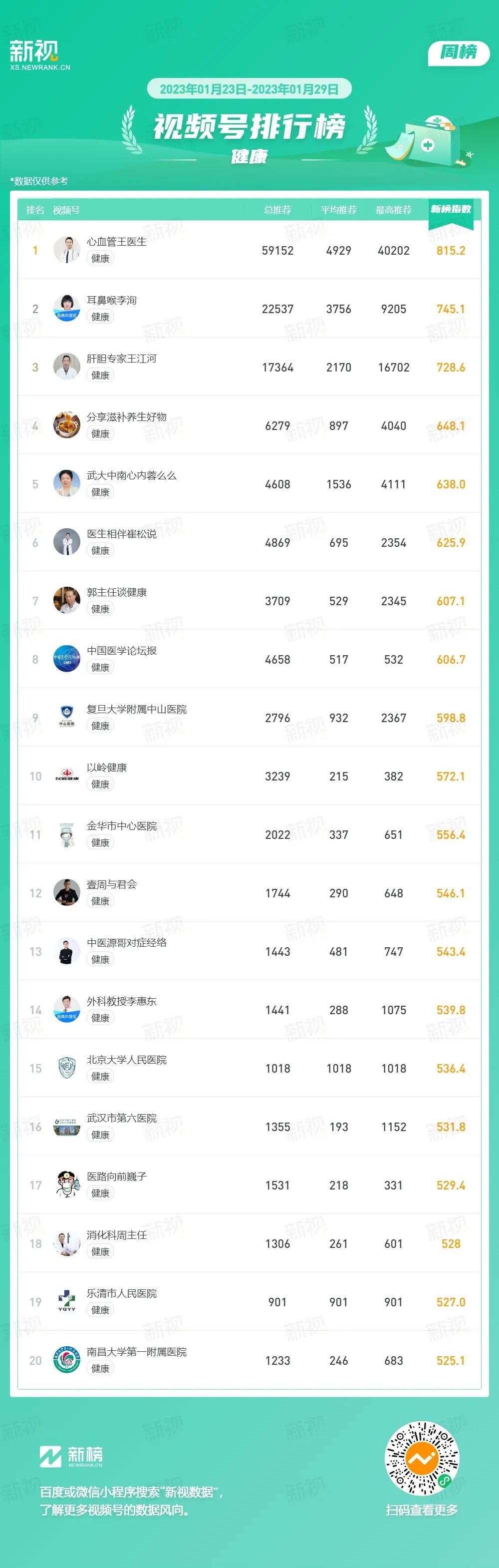The image size is (499, 1568).
Task: Open 南昌大学第一附属医院 circular logo
Action: pos(67,1360)
